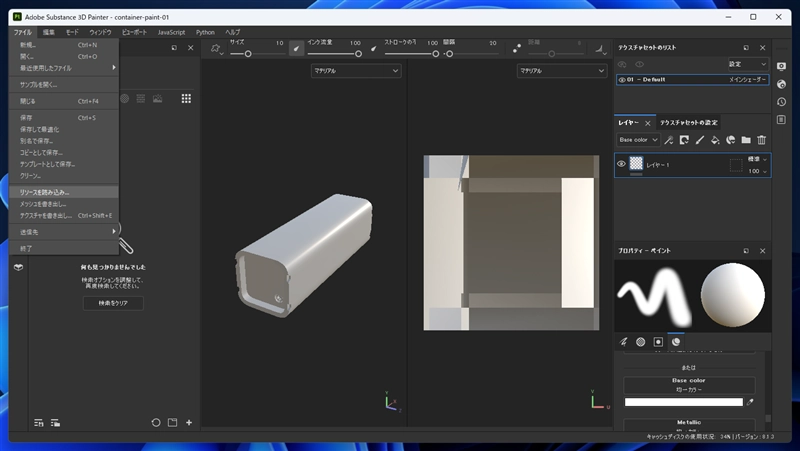
Task: Hide layer 1 using eye icon
Action: click(621, 164)
